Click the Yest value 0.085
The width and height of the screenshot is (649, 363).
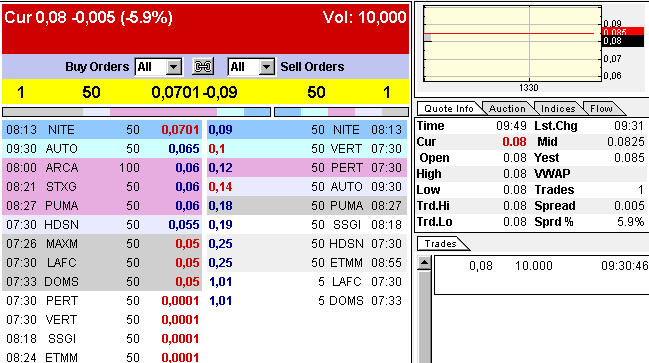(629, 158)
